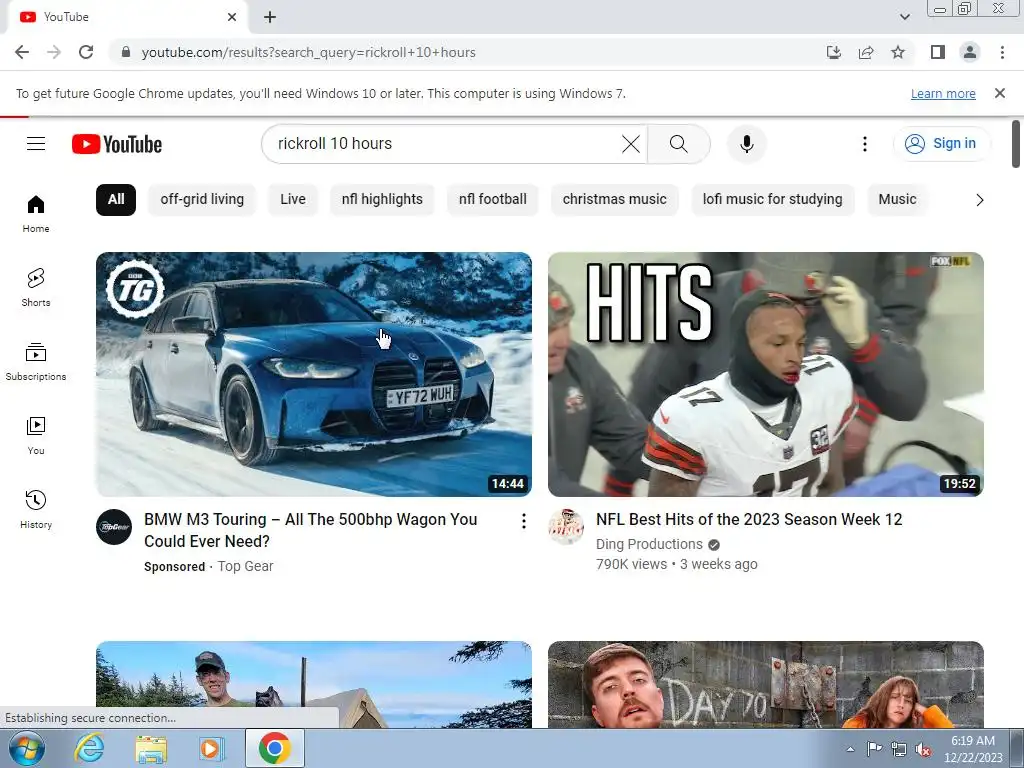This screenshot has height=768, width=1024.
Task: Click the install app icon in address bar
Action: (x=833, y=52)
